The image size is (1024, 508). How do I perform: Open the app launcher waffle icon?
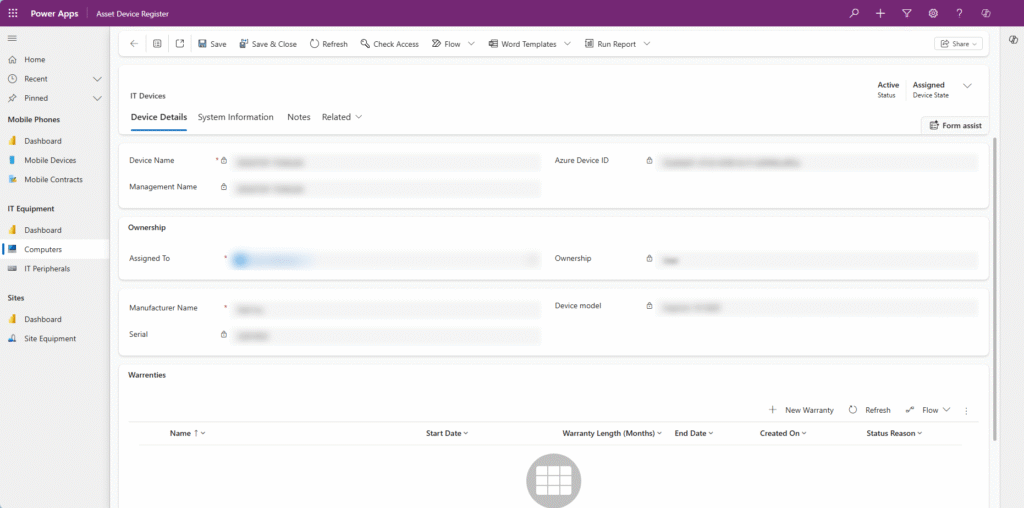[x=13, y=13]
